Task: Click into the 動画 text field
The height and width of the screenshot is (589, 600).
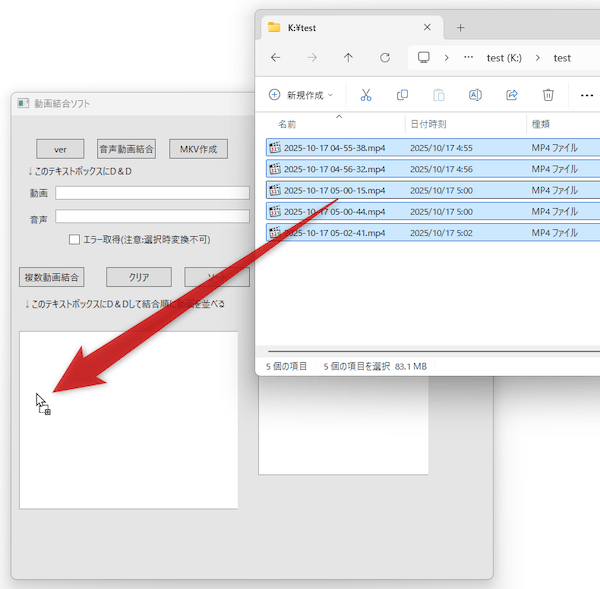Action: tap(152, 193)
